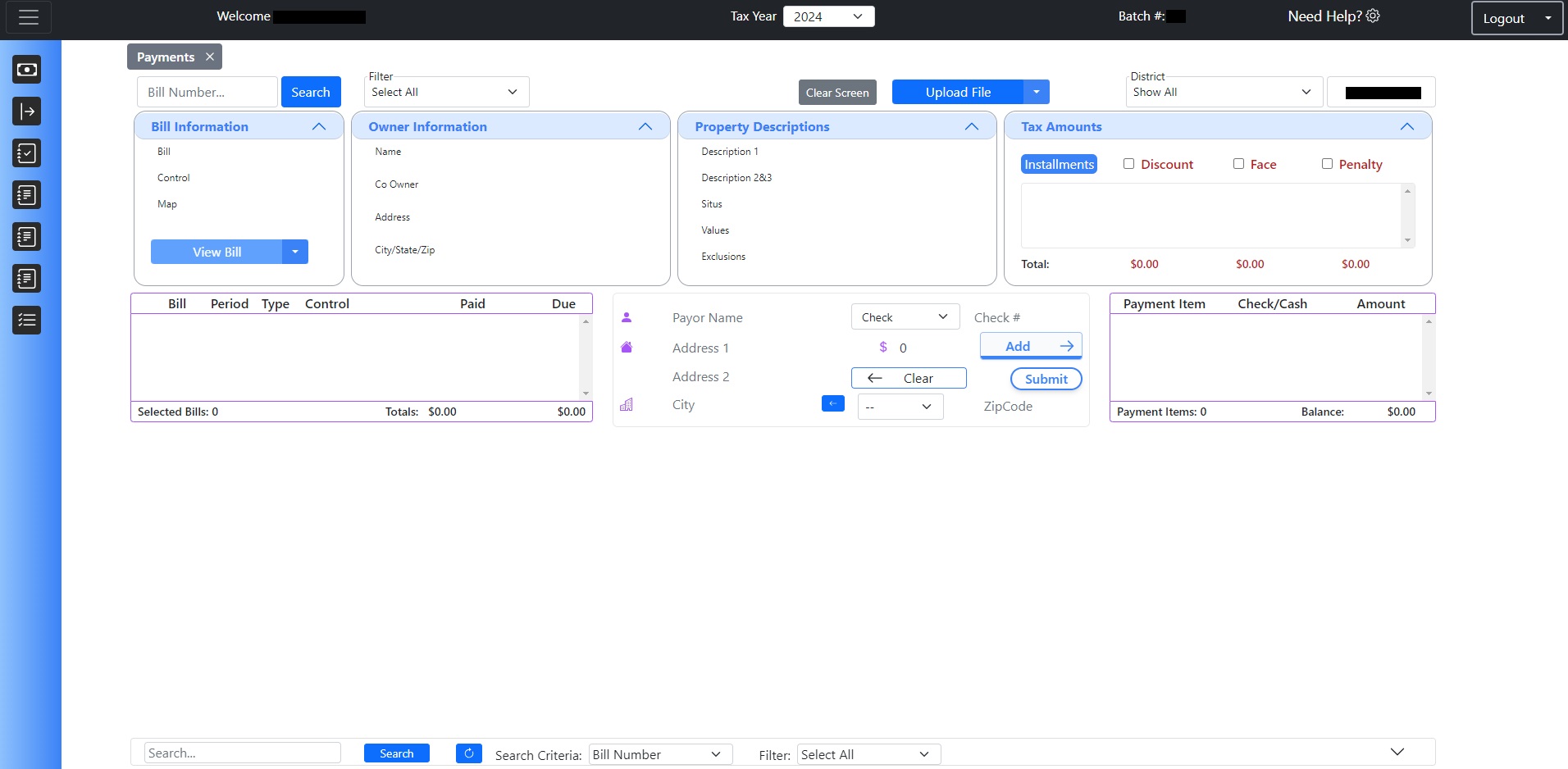The width and height of the screenshot is (1568, 769).
Task: Click the Upload File button
Action: pyautogui.click(x=958, y=92)
